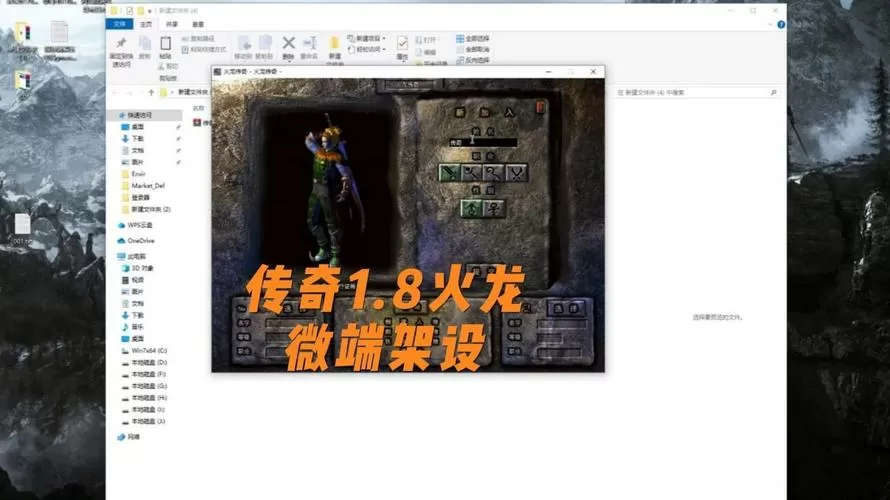The height and width of the screenshot is (500, 890).
Task: Open the New item (新建项目) dropdown
Action: point(367,39)
